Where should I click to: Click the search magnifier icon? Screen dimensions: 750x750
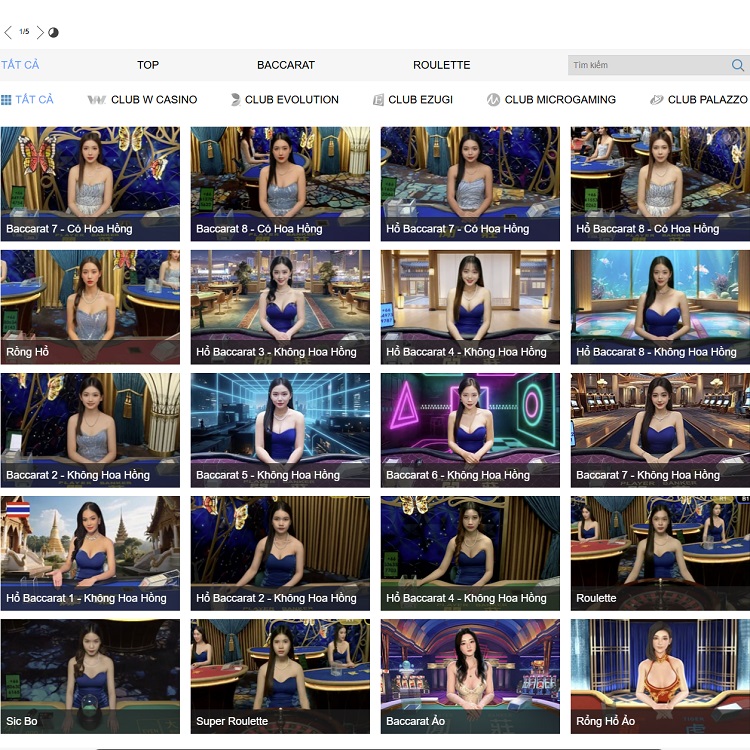[738, 65]
